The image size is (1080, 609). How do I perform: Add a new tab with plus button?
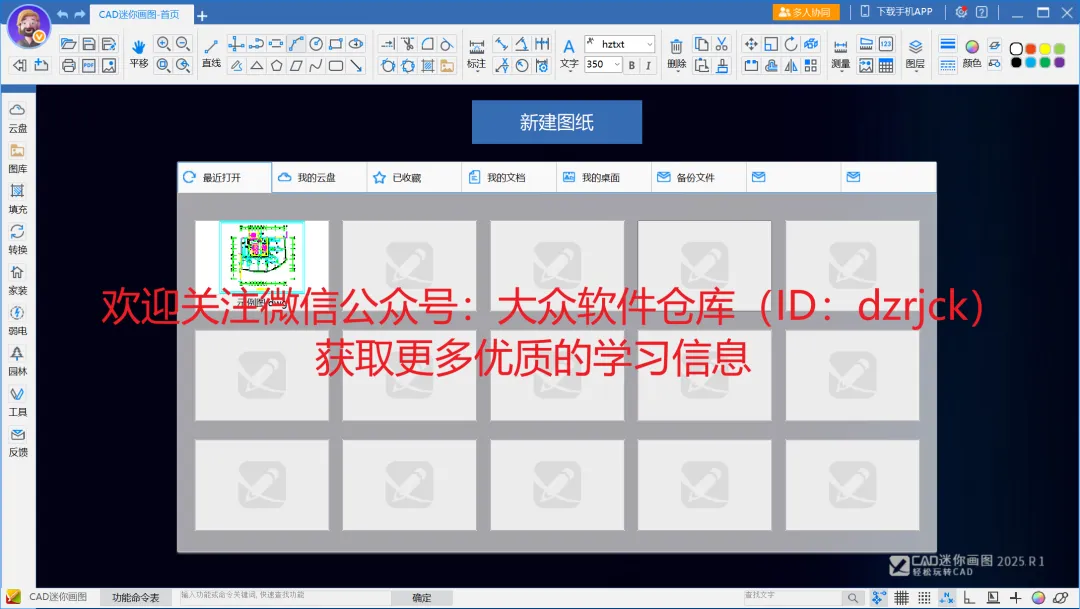(202, 15)
